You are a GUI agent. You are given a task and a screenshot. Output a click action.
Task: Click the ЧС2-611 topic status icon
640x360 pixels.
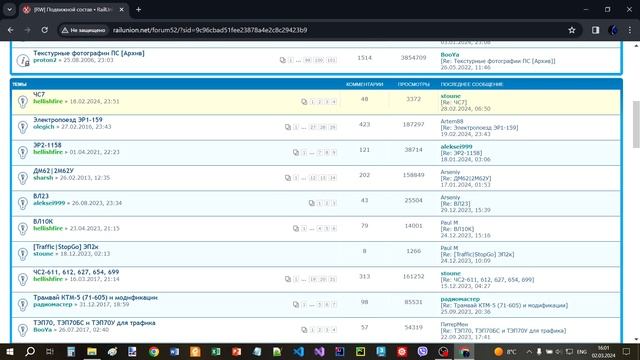pyautogui.click(x=23, y=279)
